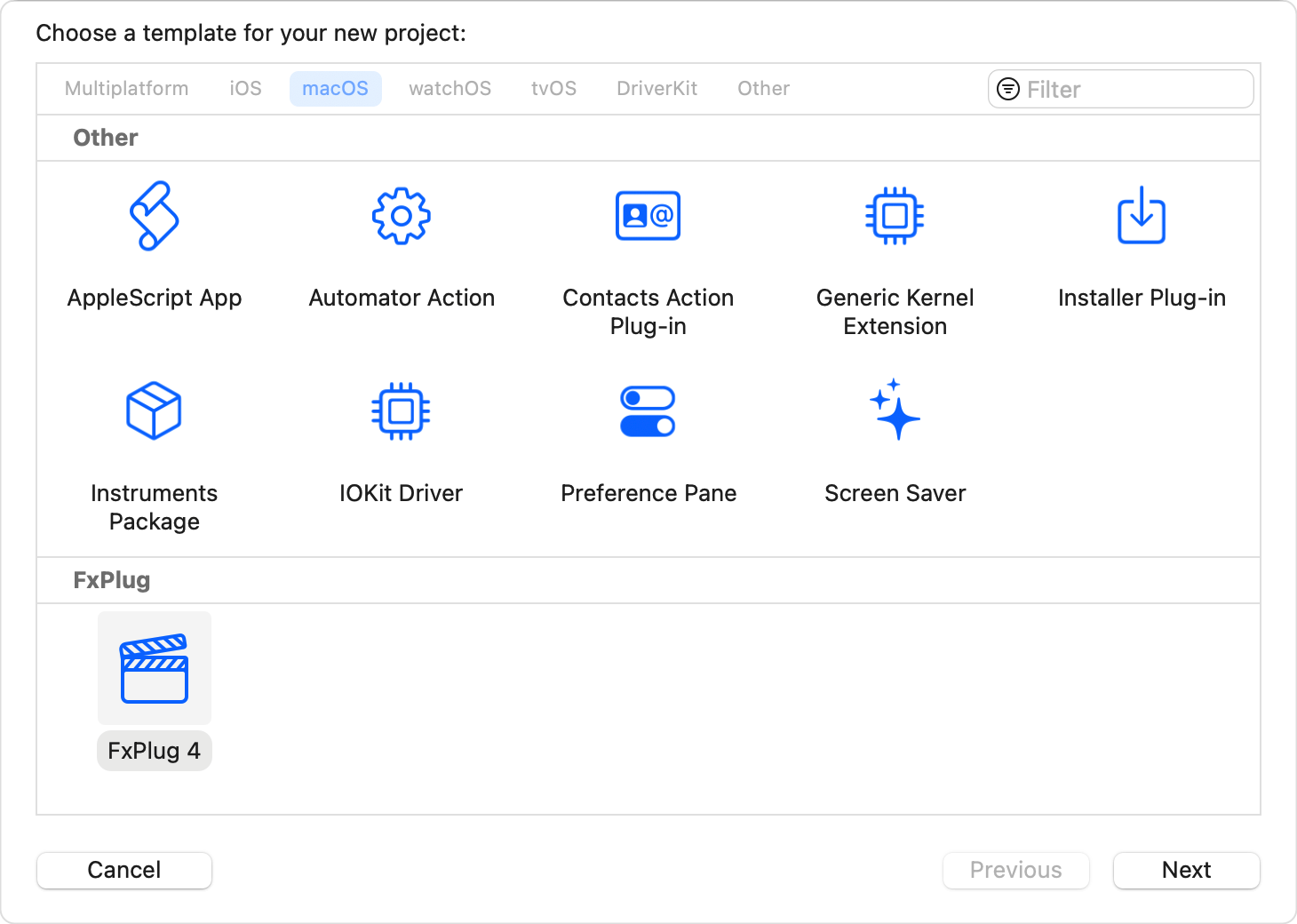This screenshot has height=924, width=1297.
Task: Click the Cancel button
Action: tap(123, 870)
